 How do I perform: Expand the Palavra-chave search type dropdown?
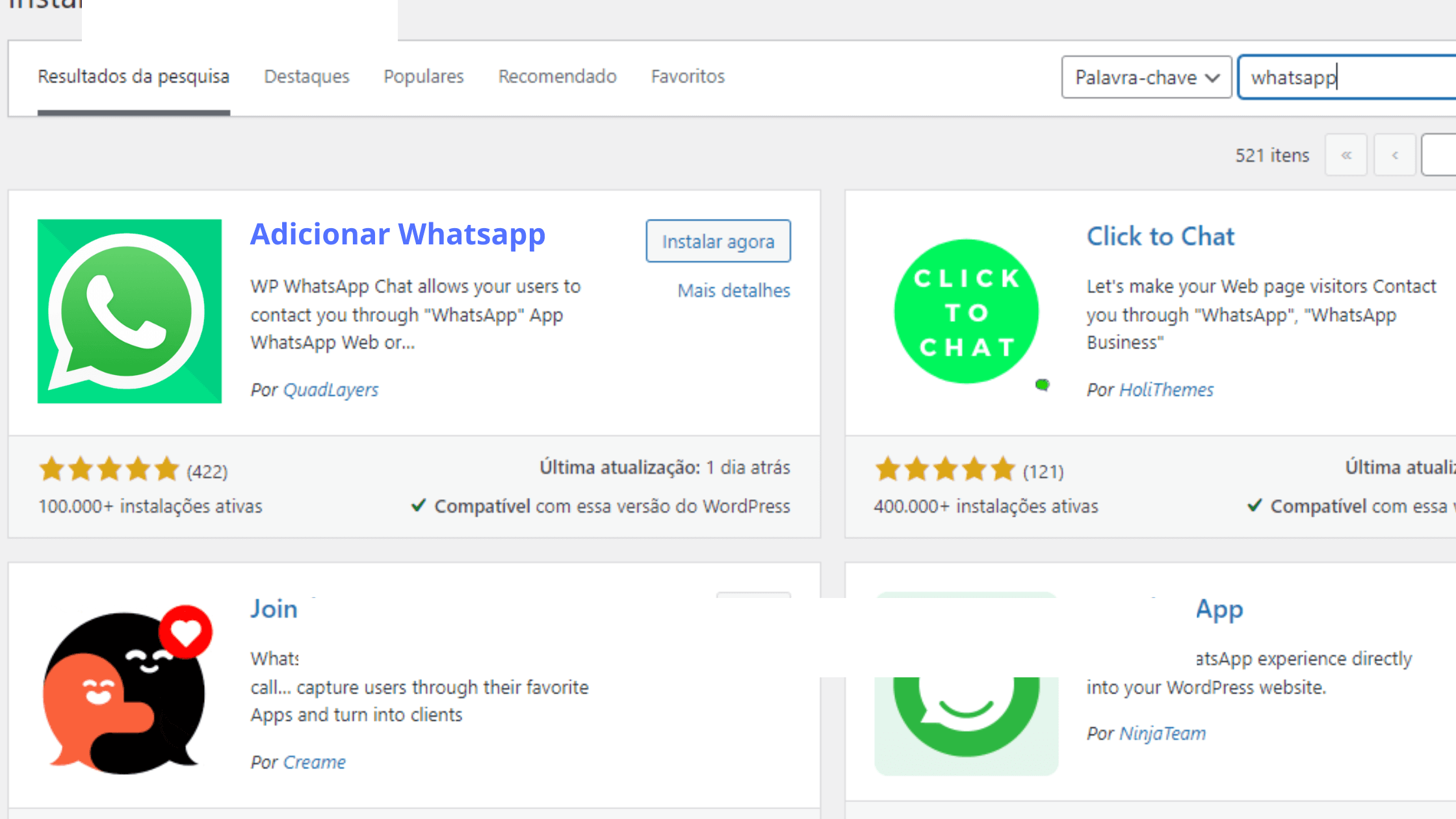pyautogui.click(x=1147, y=77)
